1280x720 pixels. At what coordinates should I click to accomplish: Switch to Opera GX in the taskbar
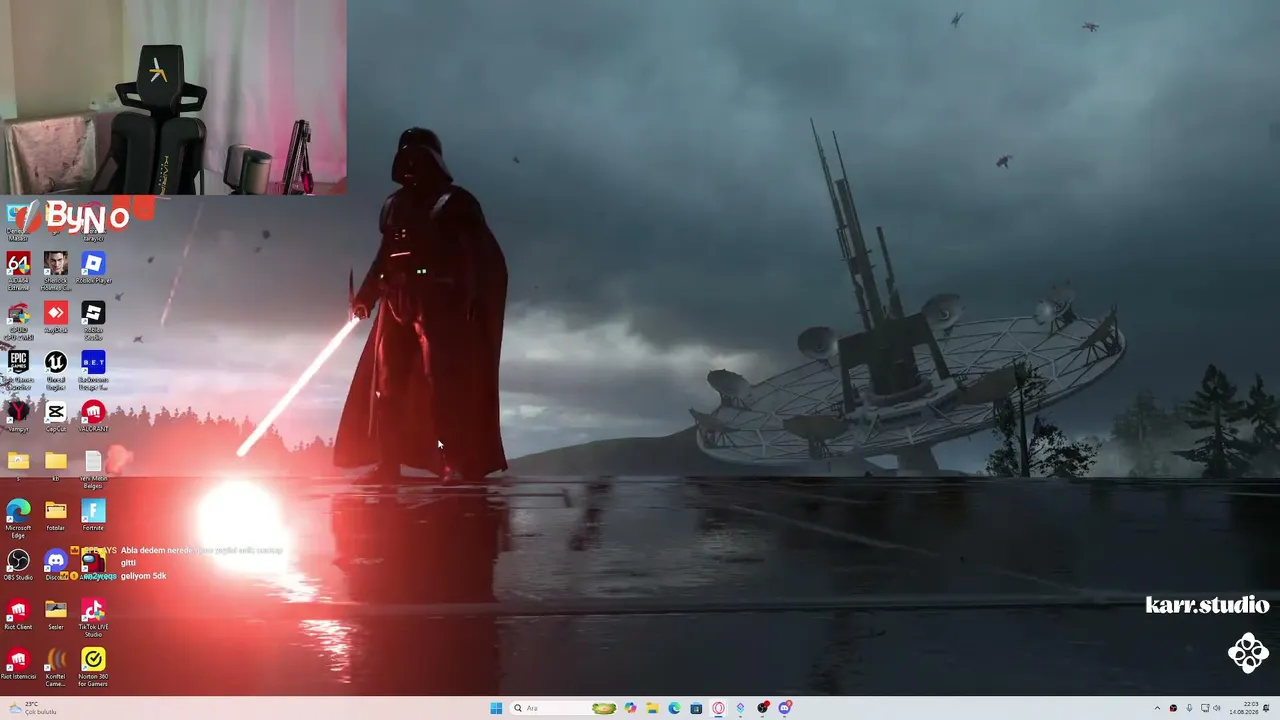click(718, 708)
